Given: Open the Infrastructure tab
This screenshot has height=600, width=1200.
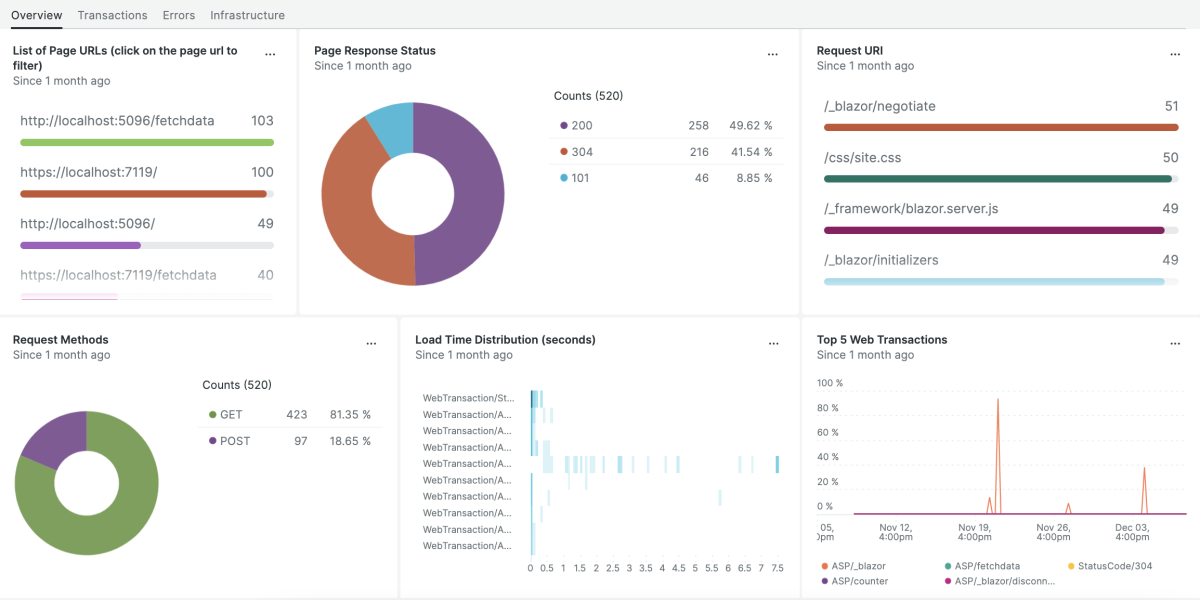Looking at the screenshot, I should pos(247,15).
